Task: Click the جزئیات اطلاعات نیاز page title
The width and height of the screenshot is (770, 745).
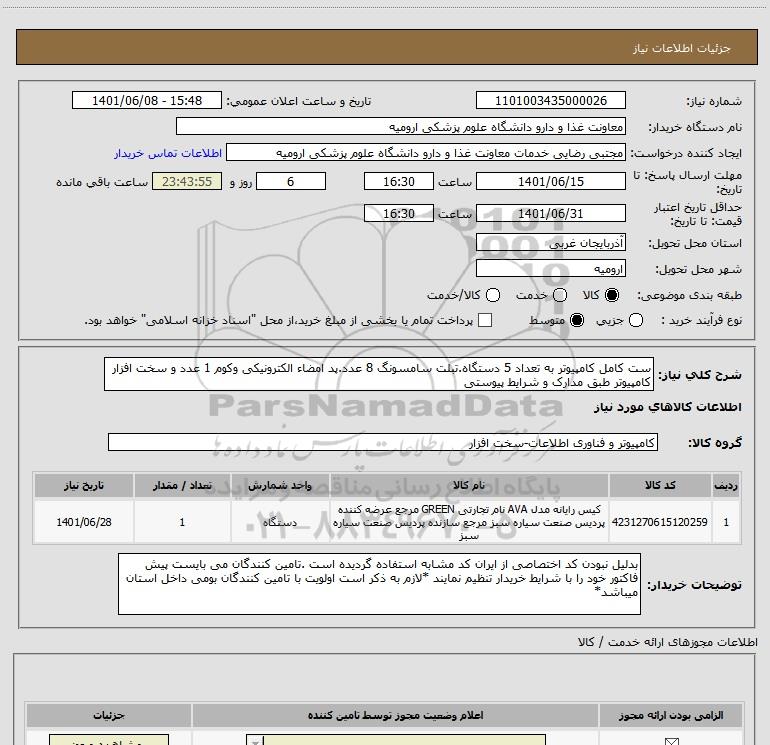Action: pos(682,48)
